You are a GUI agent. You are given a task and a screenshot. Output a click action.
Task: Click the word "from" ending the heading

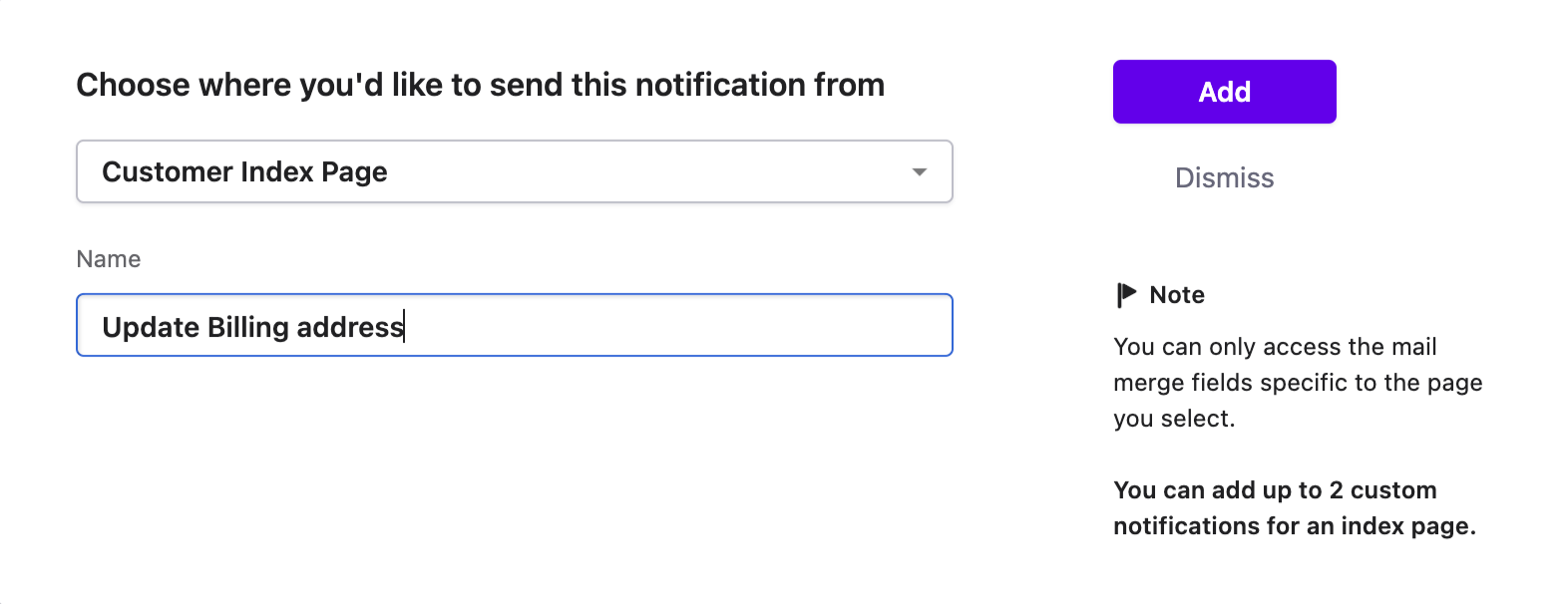pyautogui.click(x=849, y=86)
